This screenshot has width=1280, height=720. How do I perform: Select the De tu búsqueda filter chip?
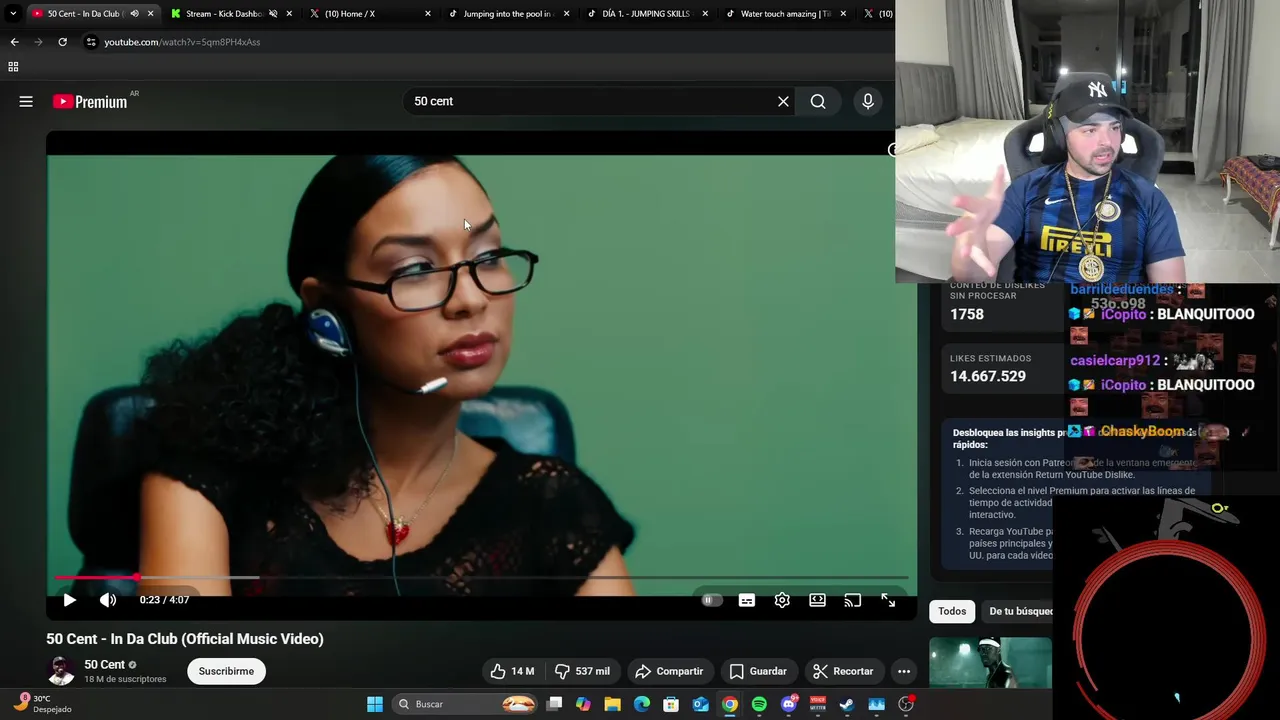1020,611
